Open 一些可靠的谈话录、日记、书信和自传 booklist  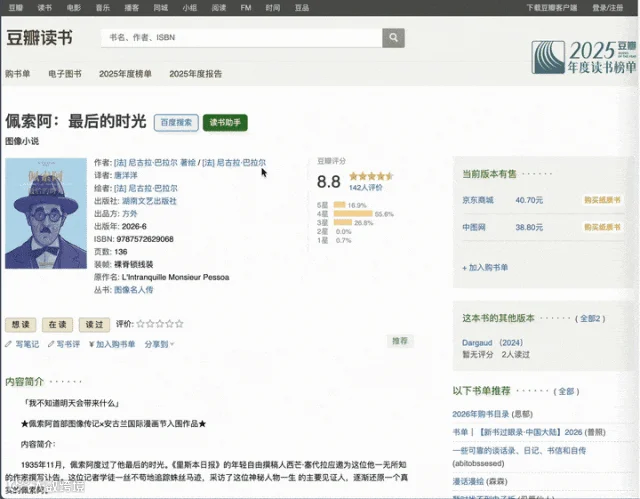[x=519, y=450]
